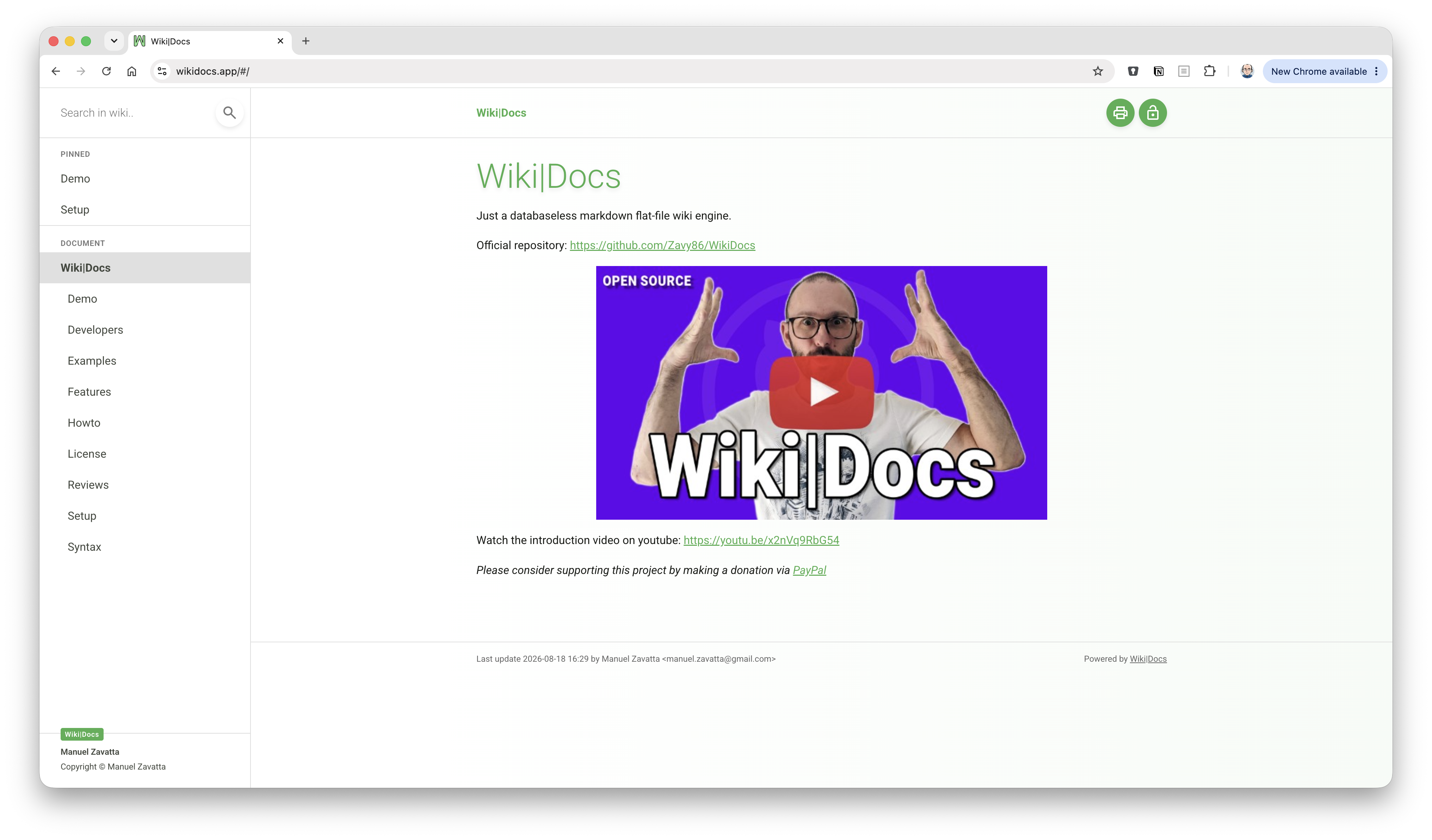
Task: Open the youtu.be introduction video link
Action: coord(761,540)
